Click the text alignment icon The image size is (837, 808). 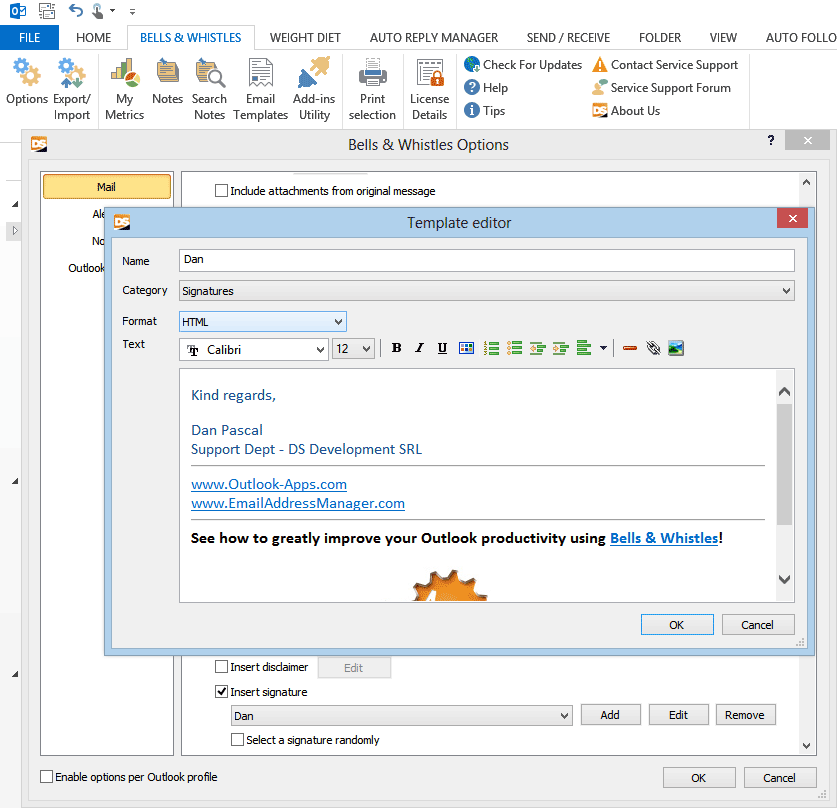[x=583, y=348]
